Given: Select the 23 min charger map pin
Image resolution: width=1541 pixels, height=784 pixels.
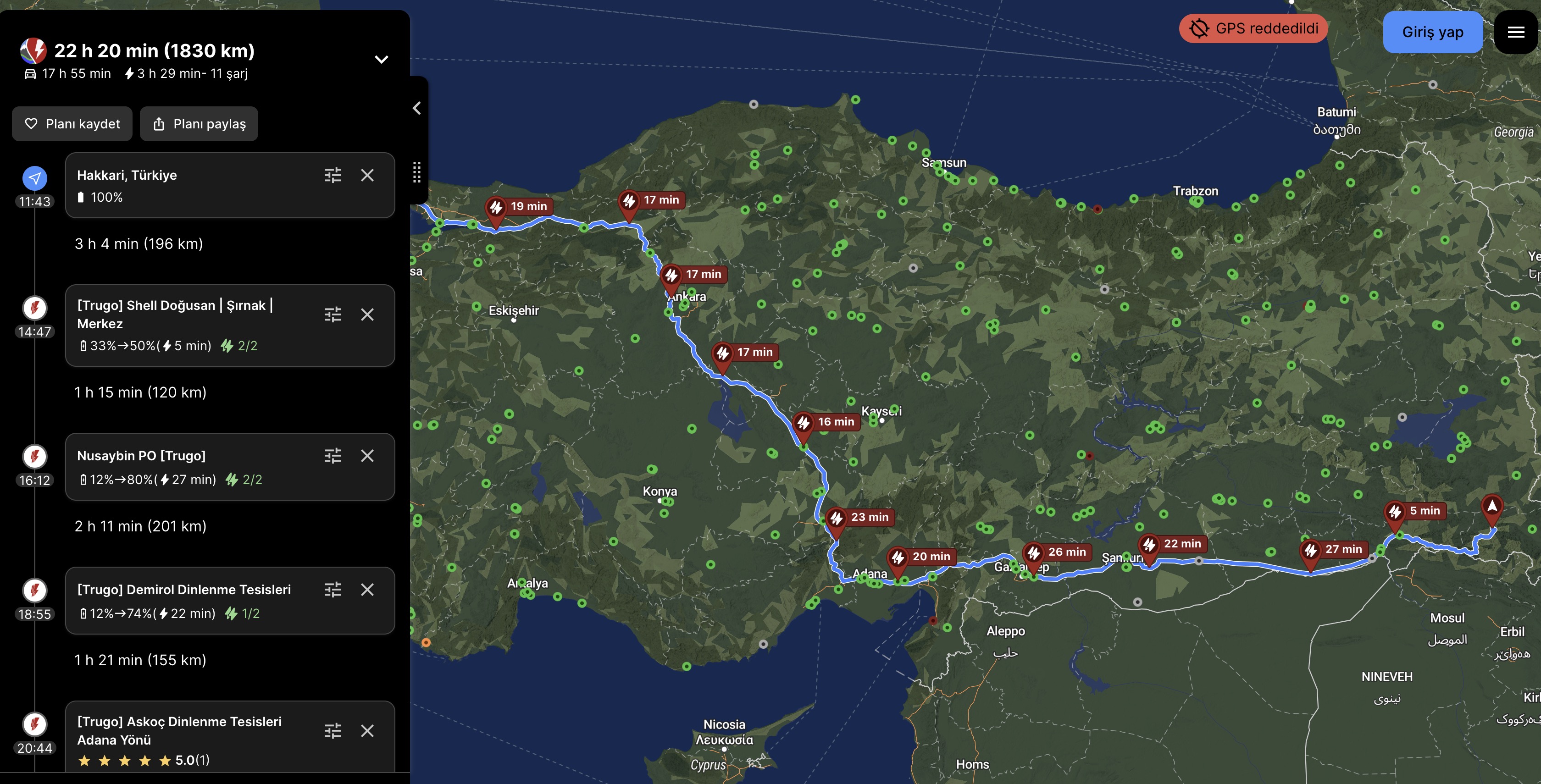Looking at the screenshot, I should tap(836, 520).
